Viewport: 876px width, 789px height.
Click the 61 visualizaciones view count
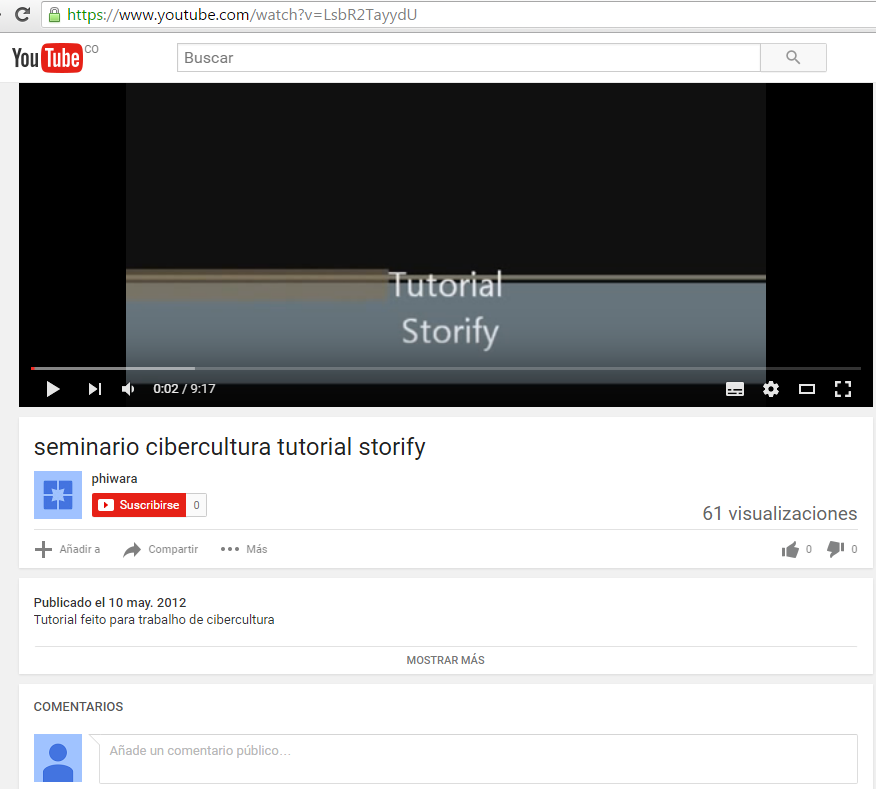point(780,514)
